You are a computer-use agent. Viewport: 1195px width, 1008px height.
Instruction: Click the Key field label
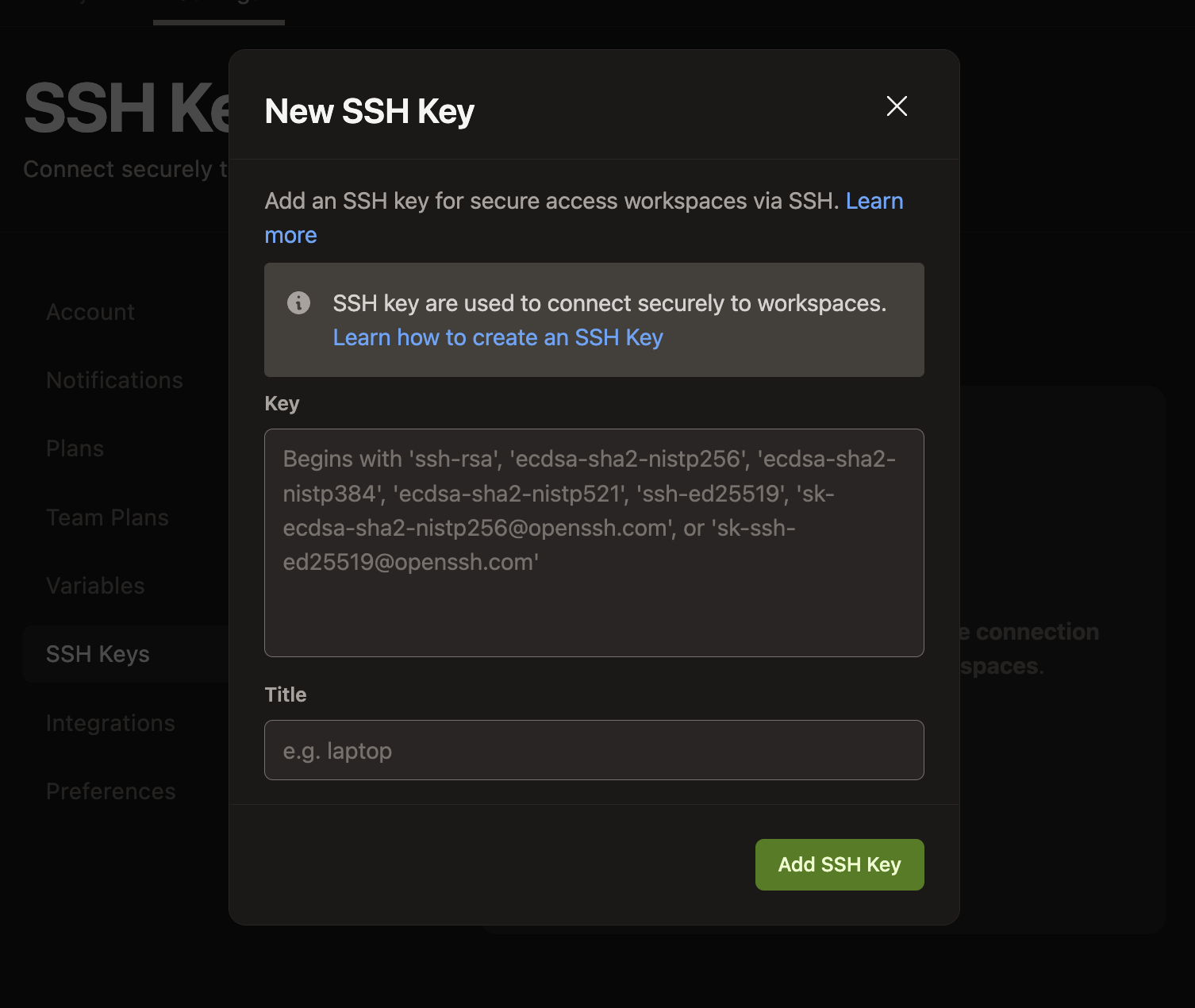tap(282, 403)
